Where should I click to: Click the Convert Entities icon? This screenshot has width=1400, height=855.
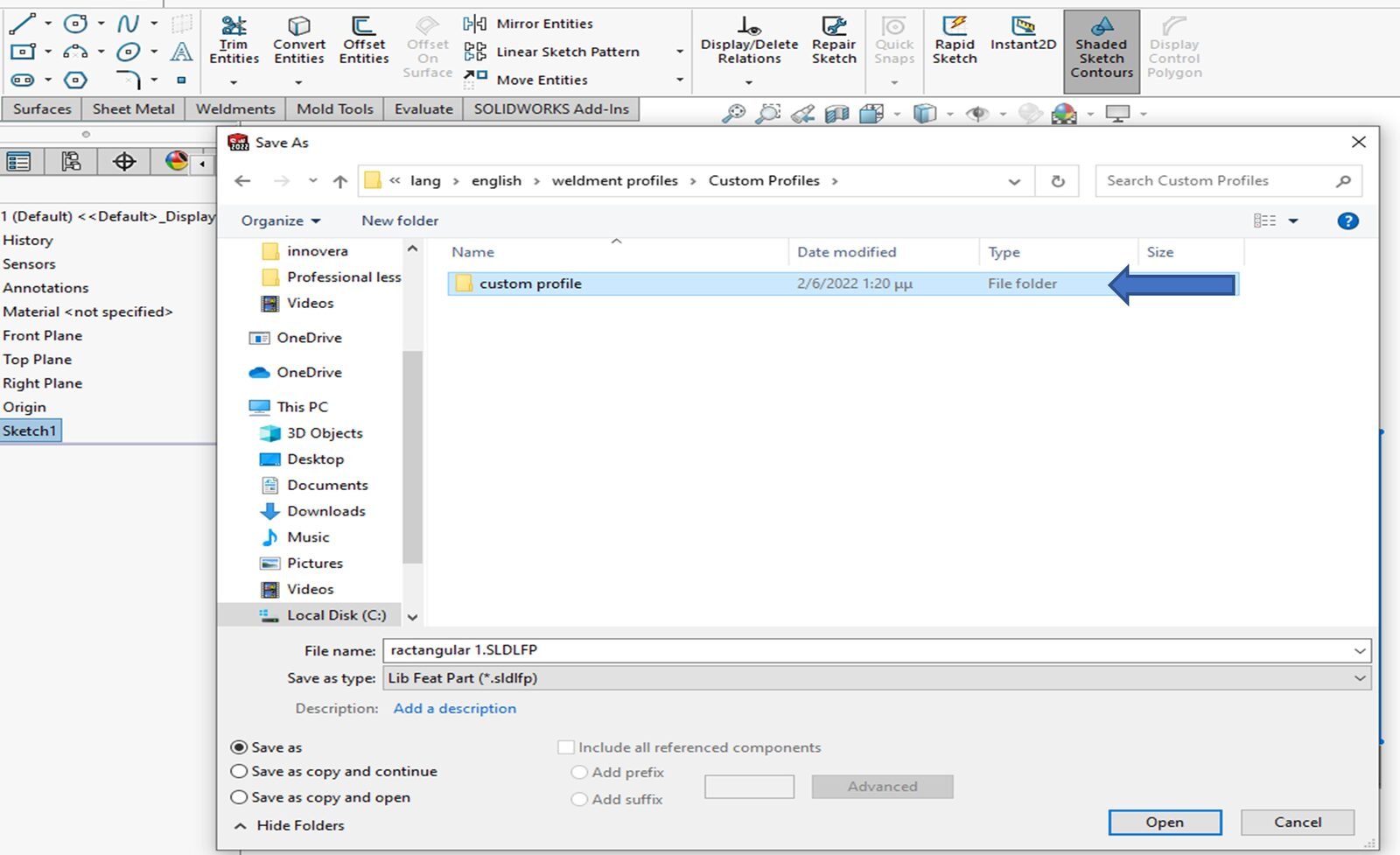299,41
